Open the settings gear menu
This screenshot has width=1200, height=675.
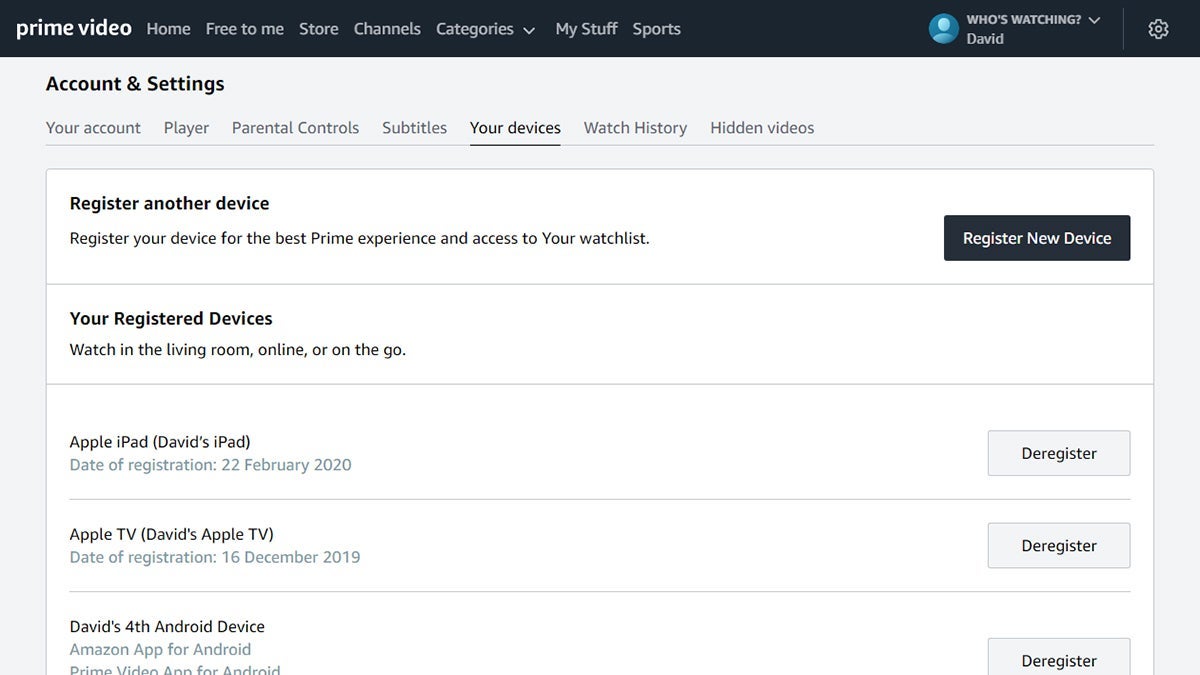pos(1157,28)
